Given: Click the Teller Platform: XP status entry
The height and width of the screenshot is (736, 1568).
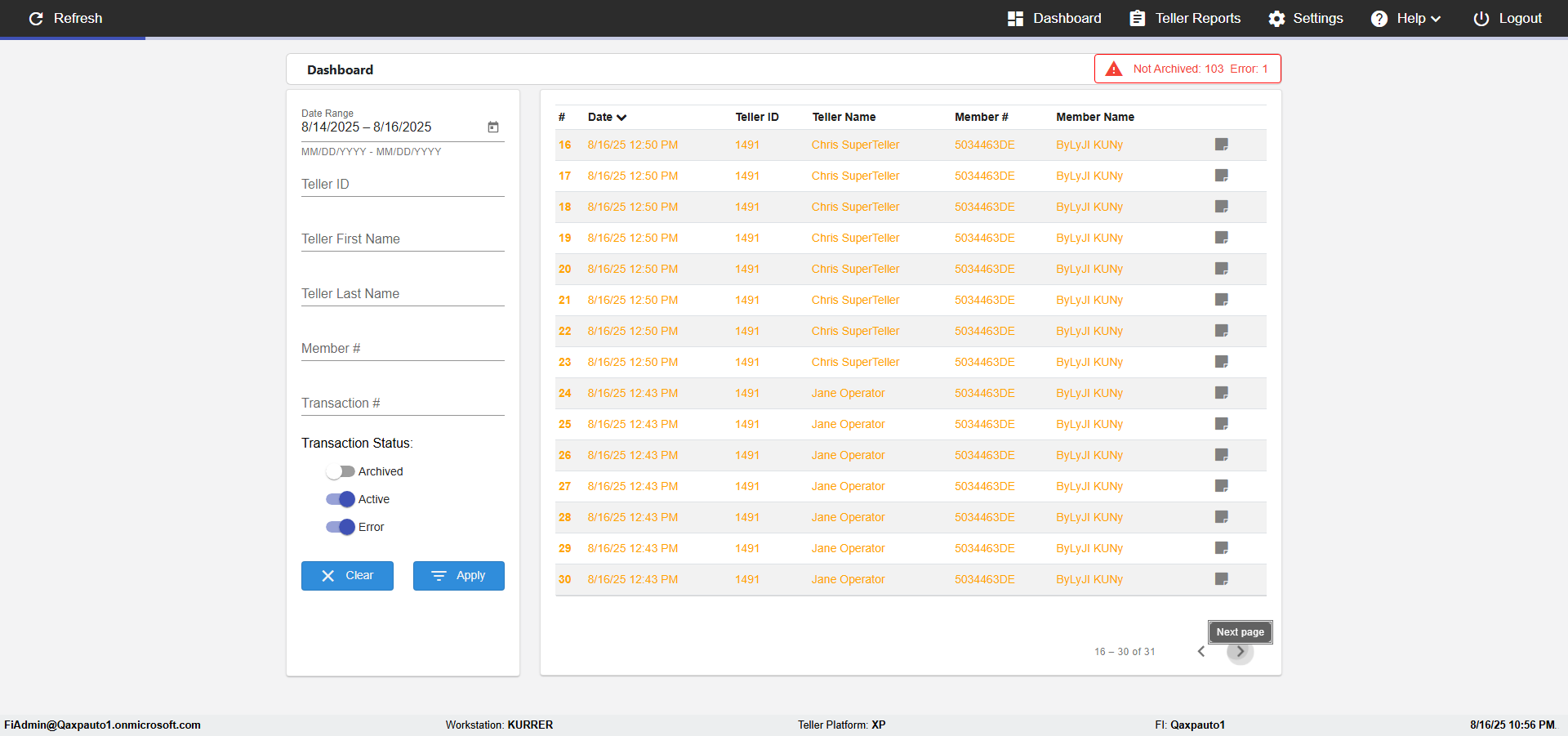Looking at the screenshot, I should coord(842,725).
